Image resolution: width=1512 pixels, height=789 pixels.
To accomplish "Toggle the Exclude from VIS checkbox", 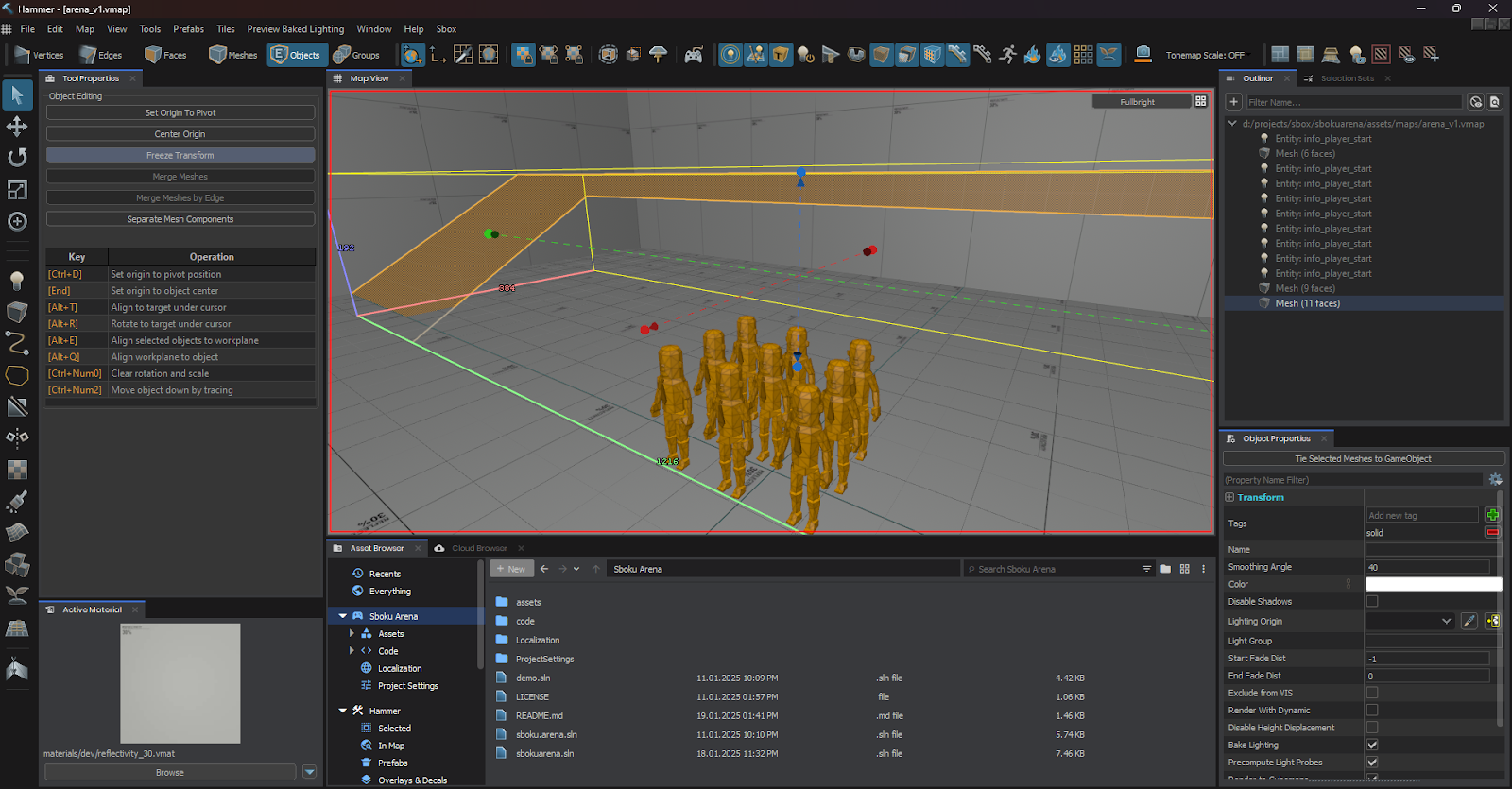I will click(1372, 693).
